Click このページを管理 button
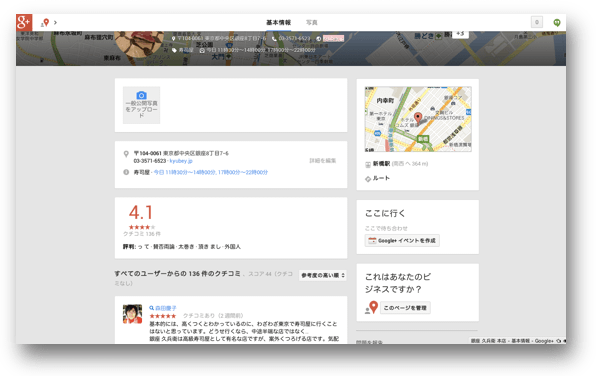 [x=405, y=308]
